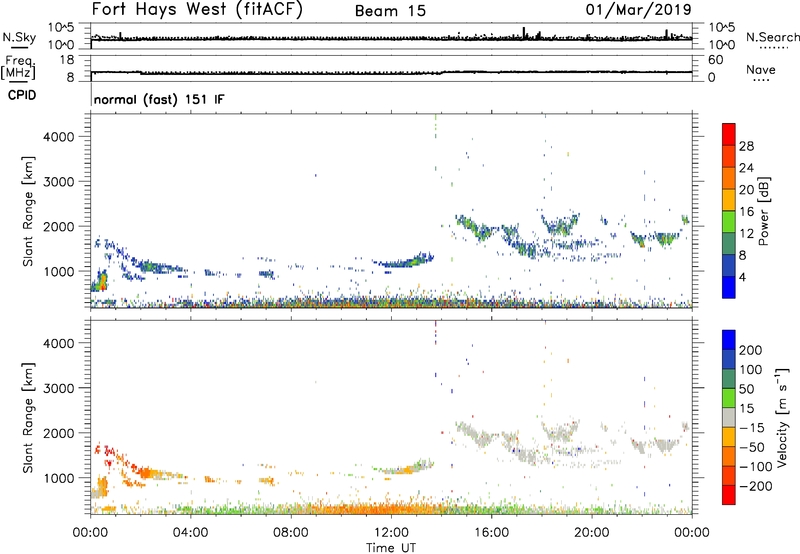
Task: Click the "N.Sky" legend label
Action: click(19, 37)
